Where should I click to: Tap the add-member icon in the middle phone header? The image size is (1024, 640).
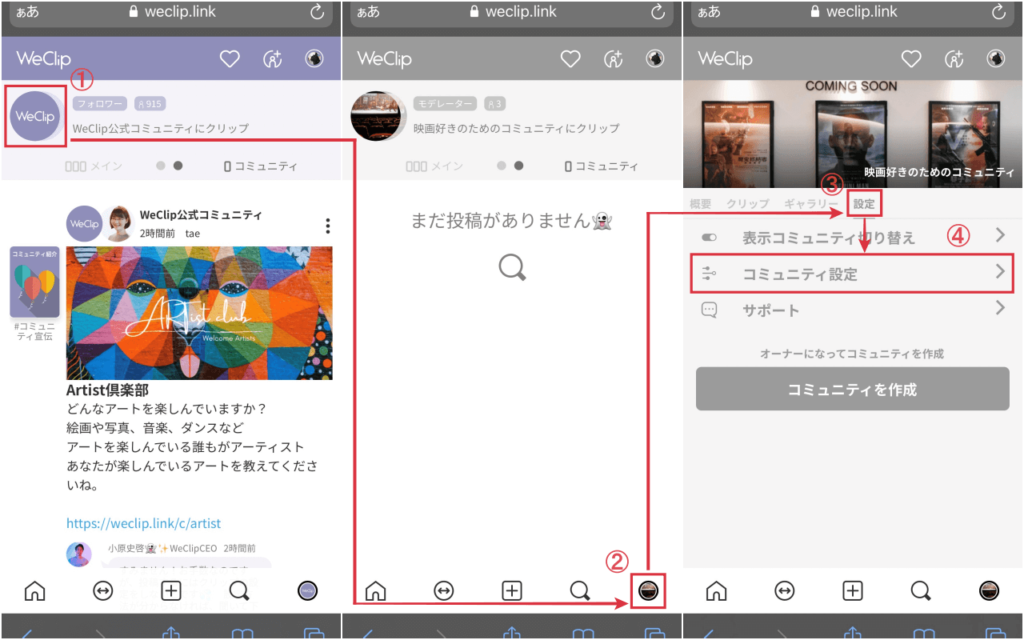613,59
